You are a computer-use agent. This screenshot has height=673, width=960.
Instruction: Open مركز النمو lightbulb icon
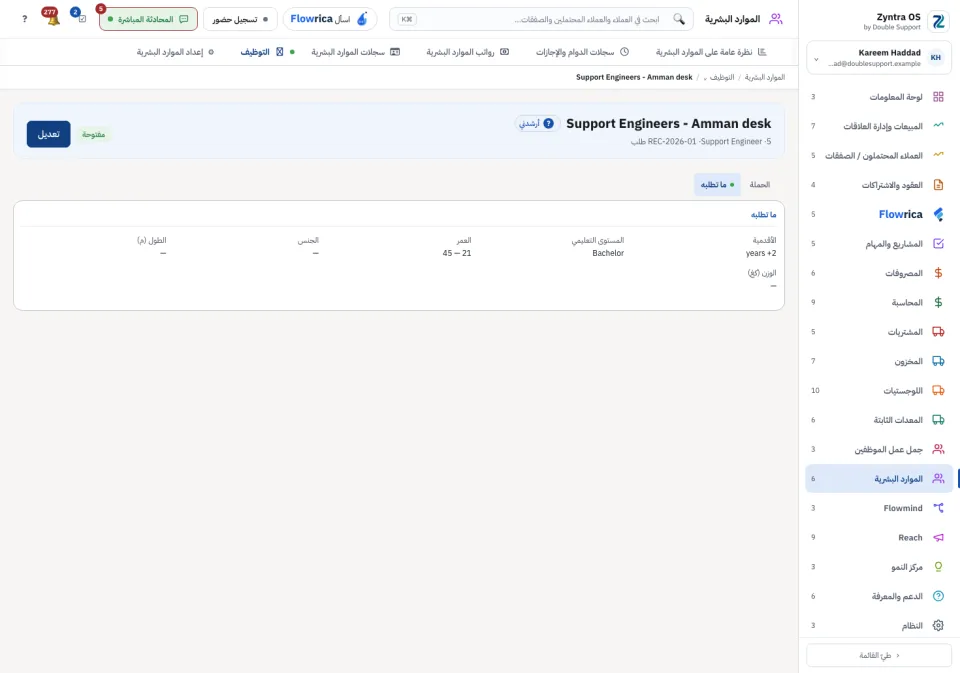click(x=938, y=566)
